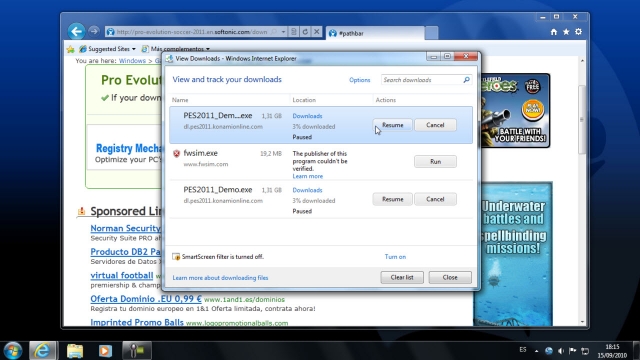Open the Norman Security sponsored link
The height and width of the screenshot is (360, 640).
click(126, 228)
